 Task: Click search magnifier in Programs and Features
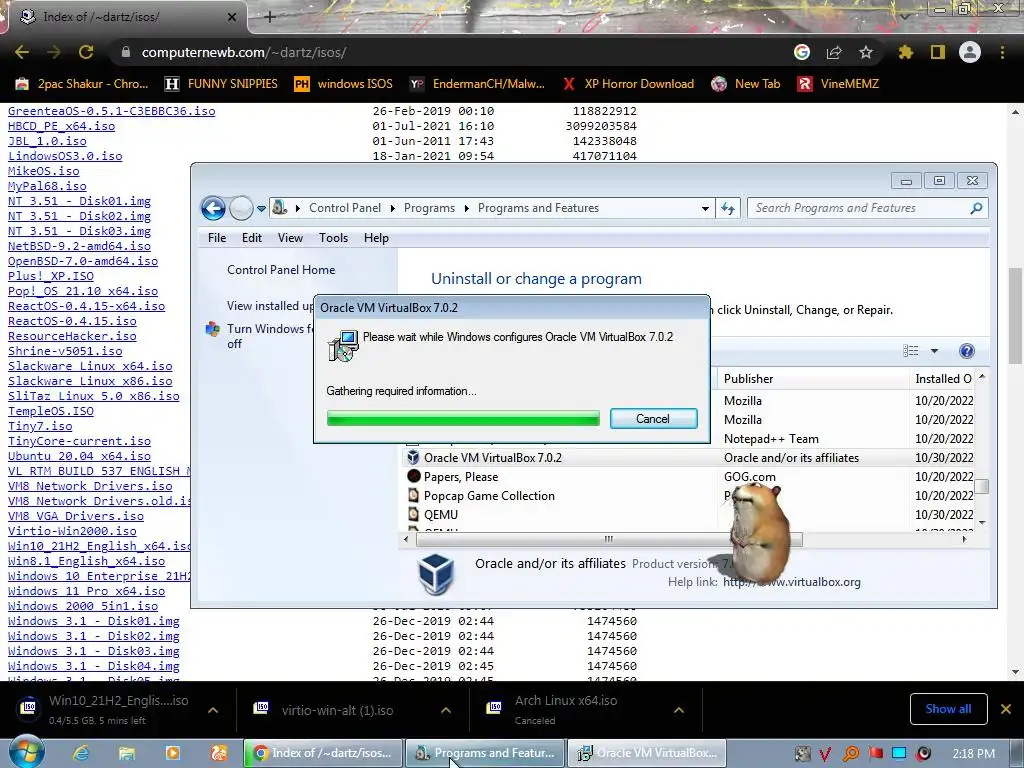[976, 208]
